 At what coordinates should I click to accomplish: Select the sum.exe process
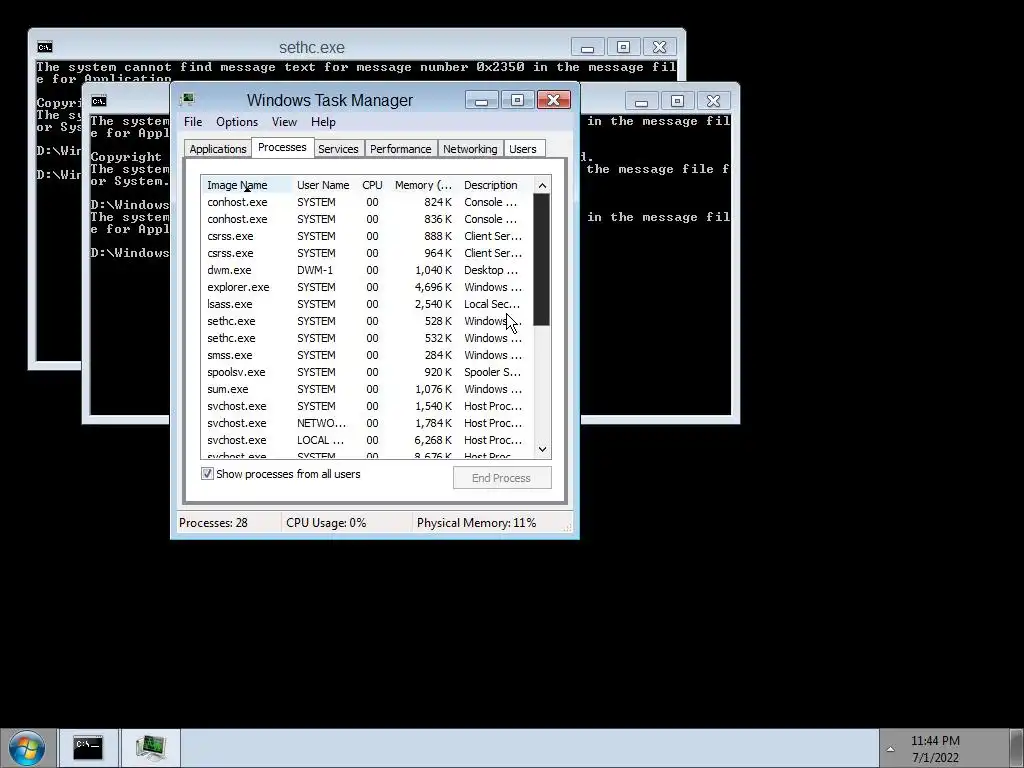point(367,389)
